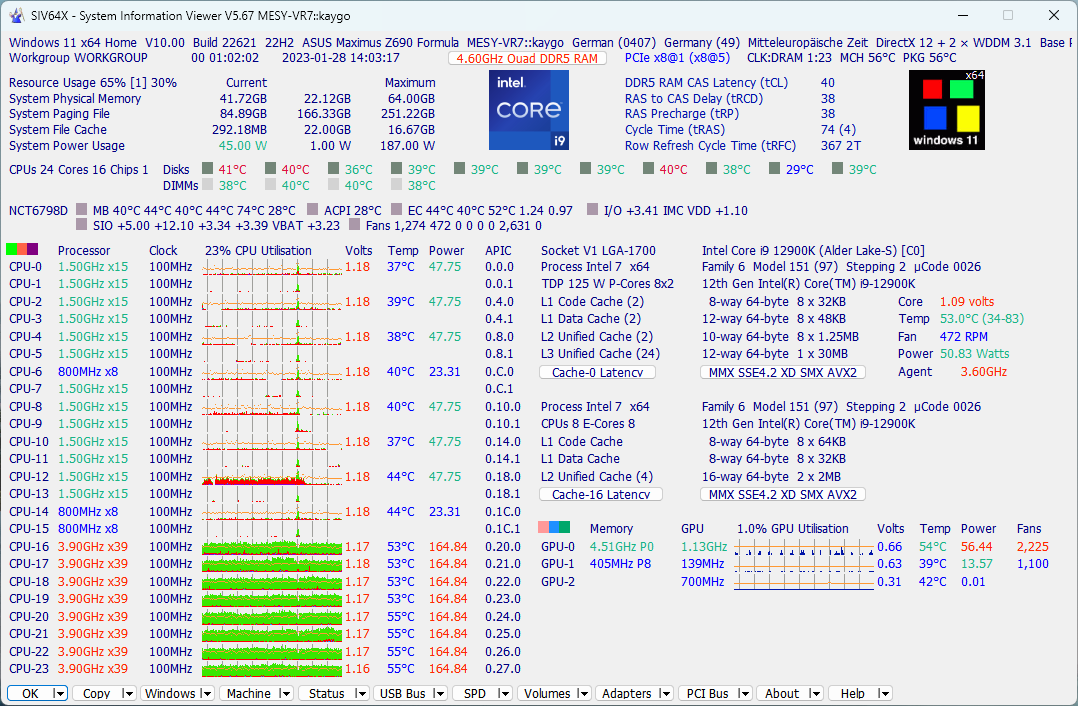Click the 45.00 W current power value
Image resolution: width=1078 pixels, height=706 pixels.
[x=243, y=146]
